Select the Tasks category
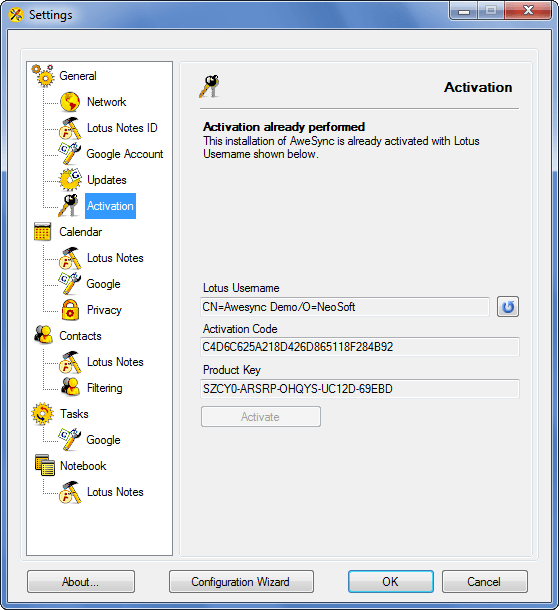 tap(74, 414)
